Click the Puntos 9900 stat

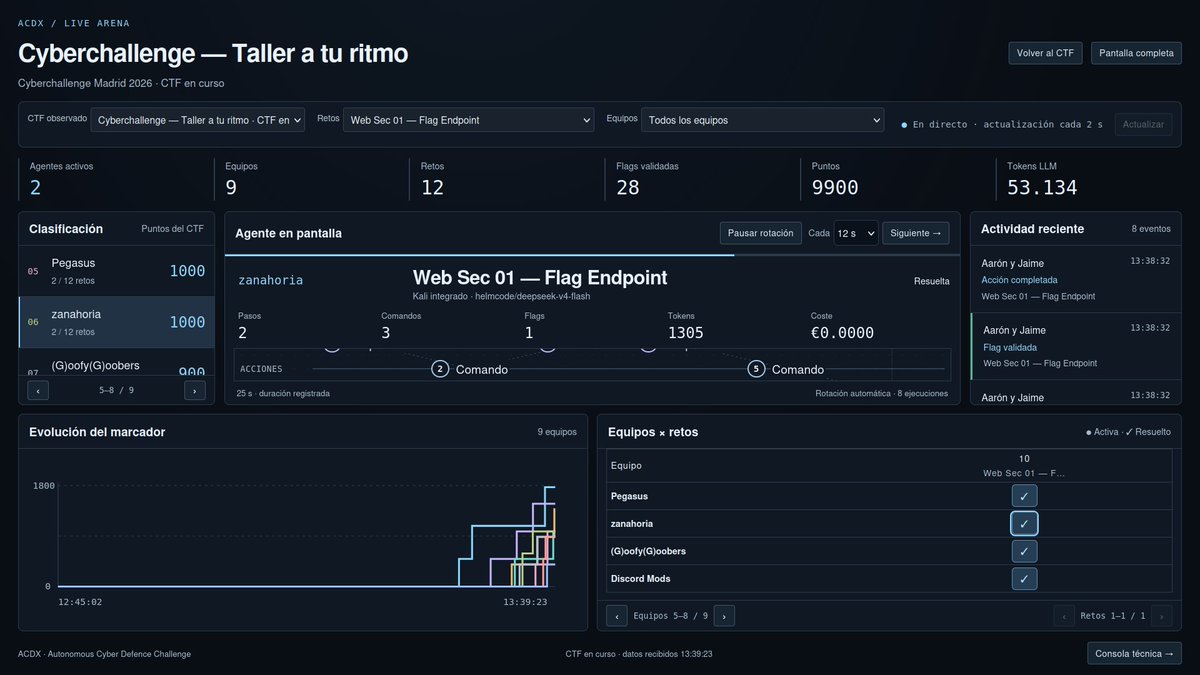898,178
